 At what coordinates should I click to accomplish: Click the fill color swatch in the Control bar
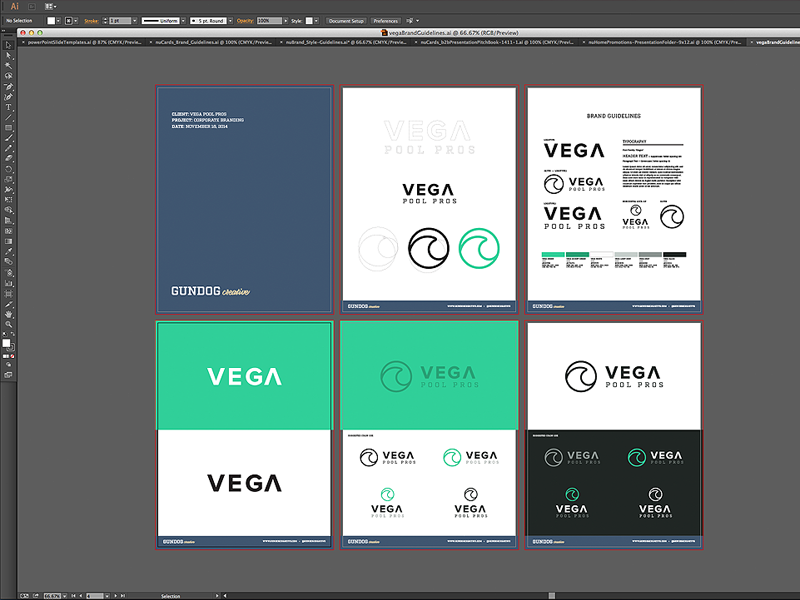point(50,20)
